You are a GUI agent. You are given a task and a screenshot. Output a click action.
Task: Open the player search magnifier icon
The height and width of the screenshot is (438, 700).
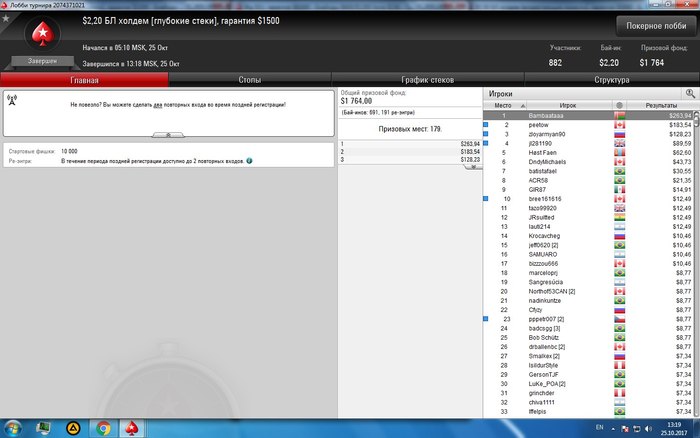click(x=690, y=93)
